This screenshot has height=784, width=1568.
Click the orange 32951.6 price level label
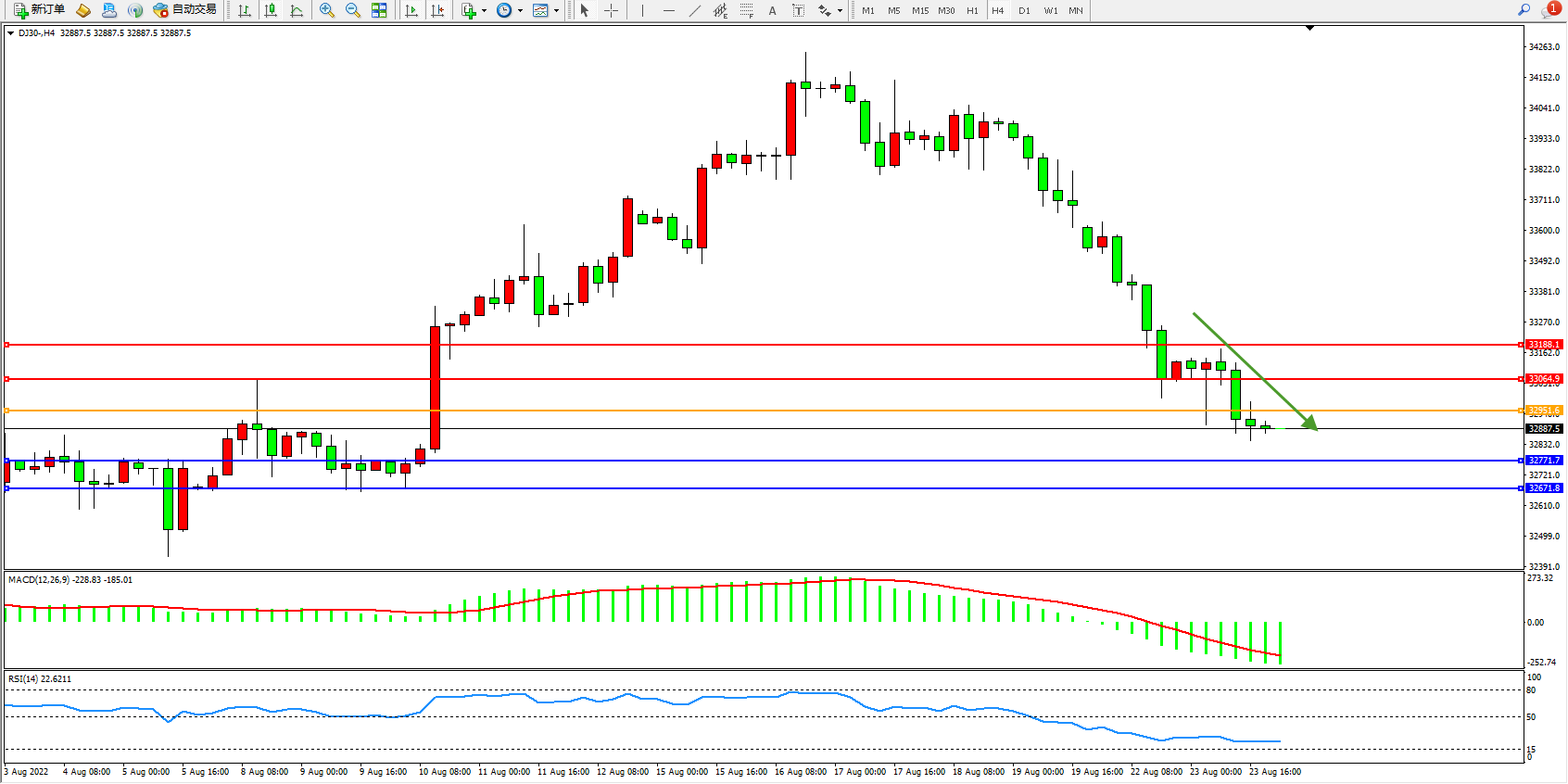[1544, 411]
